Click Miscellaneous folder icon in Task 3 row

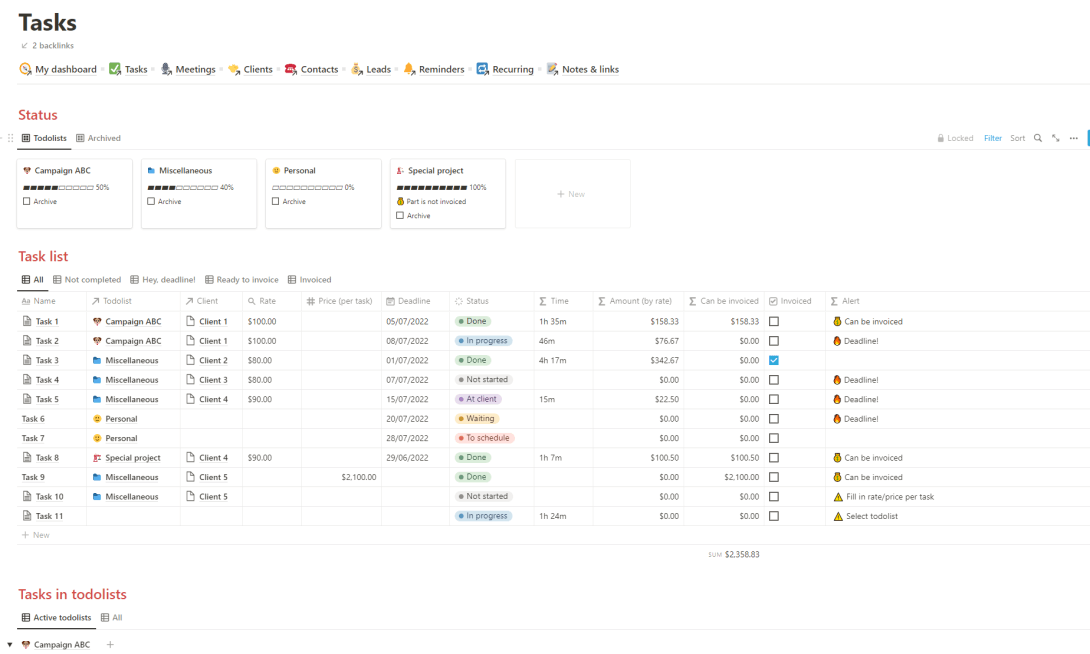point(97,360)
